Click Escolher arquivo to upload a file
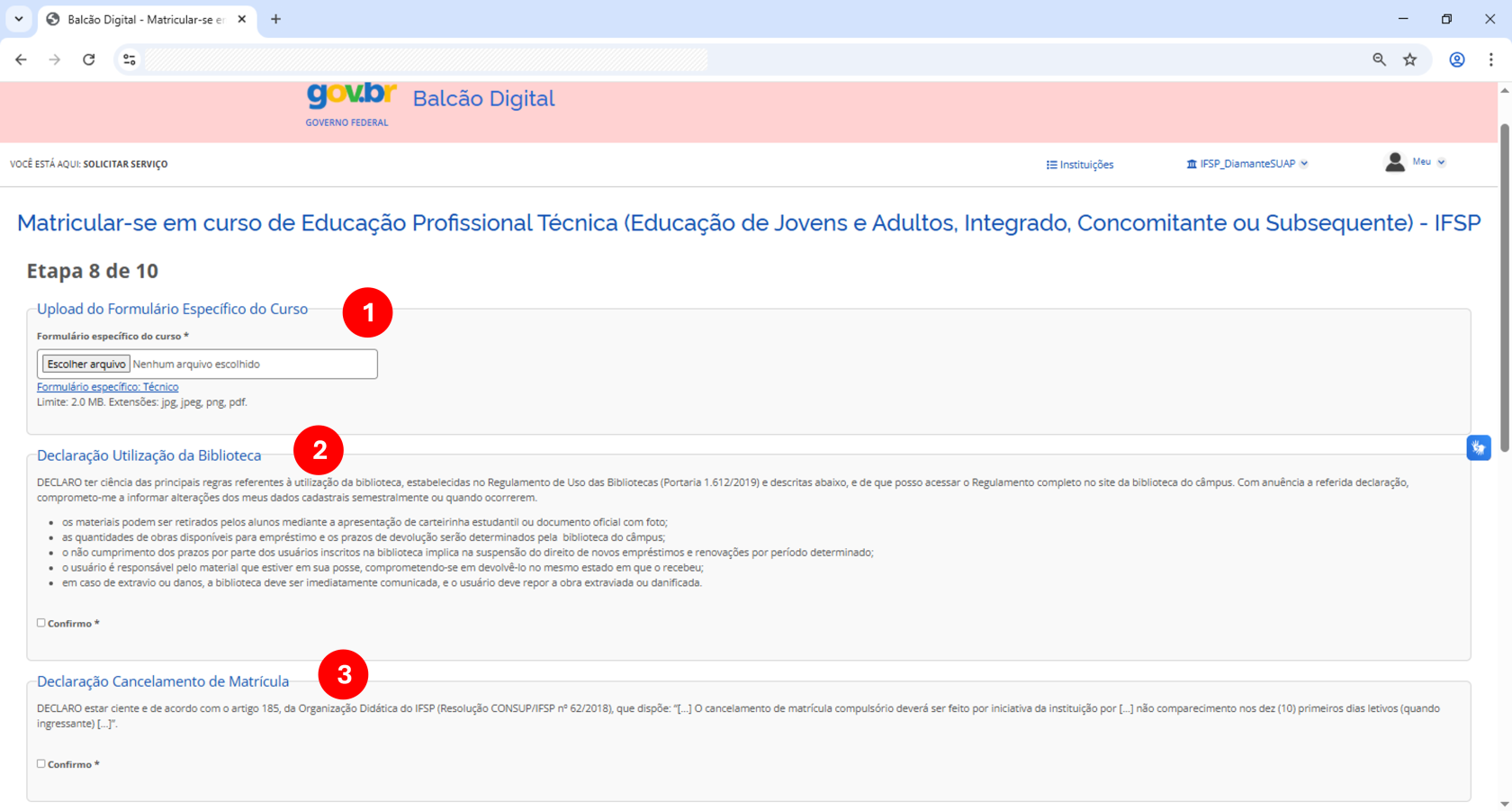The width and height of the screenshot is (1512, 811). (x=85, y=364)
